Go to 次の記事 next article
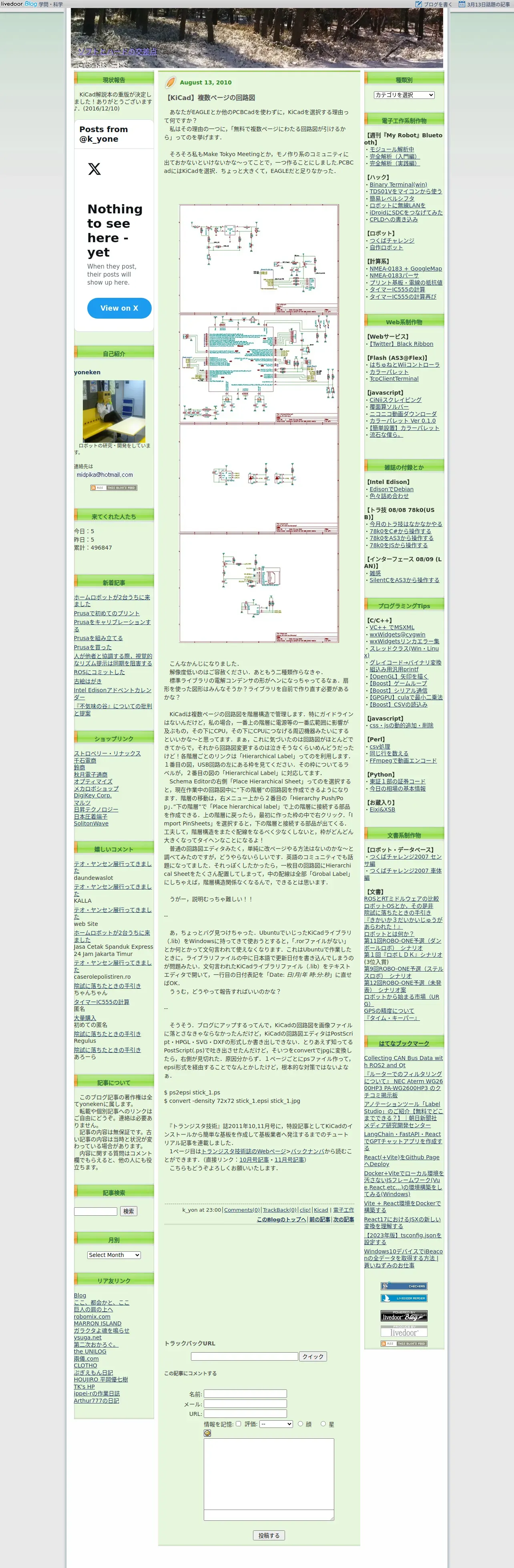 (x=343, y=1219)
